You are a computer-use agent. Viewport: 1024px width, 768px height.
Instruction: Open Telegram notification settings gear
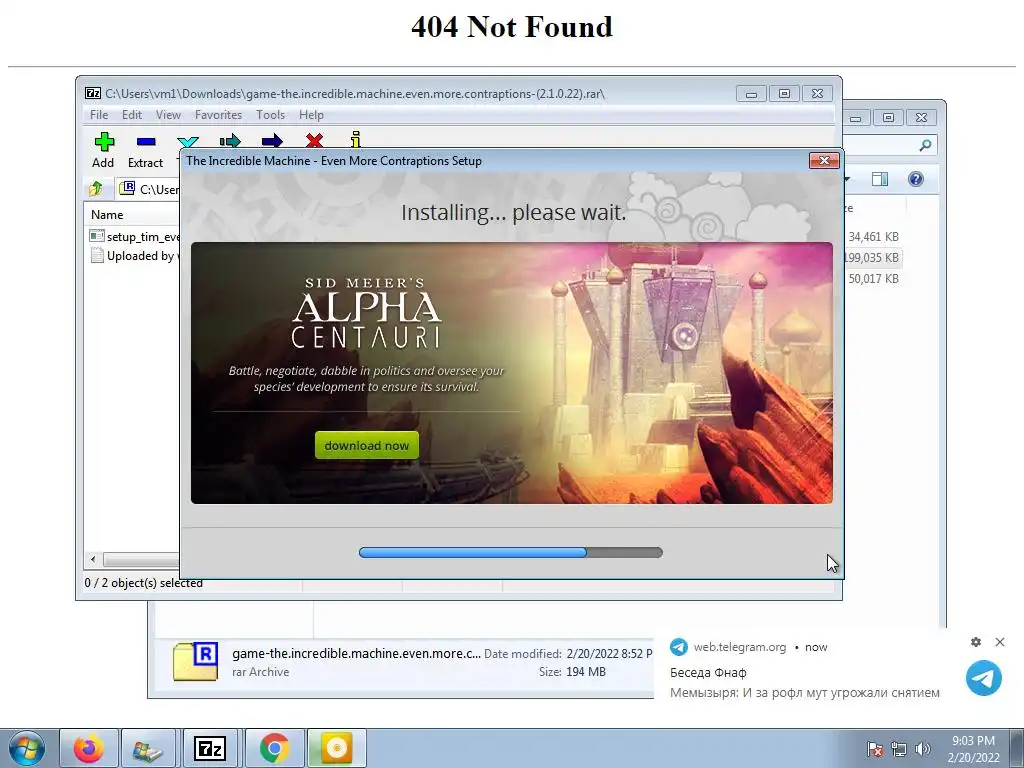(x=976, y=642)
